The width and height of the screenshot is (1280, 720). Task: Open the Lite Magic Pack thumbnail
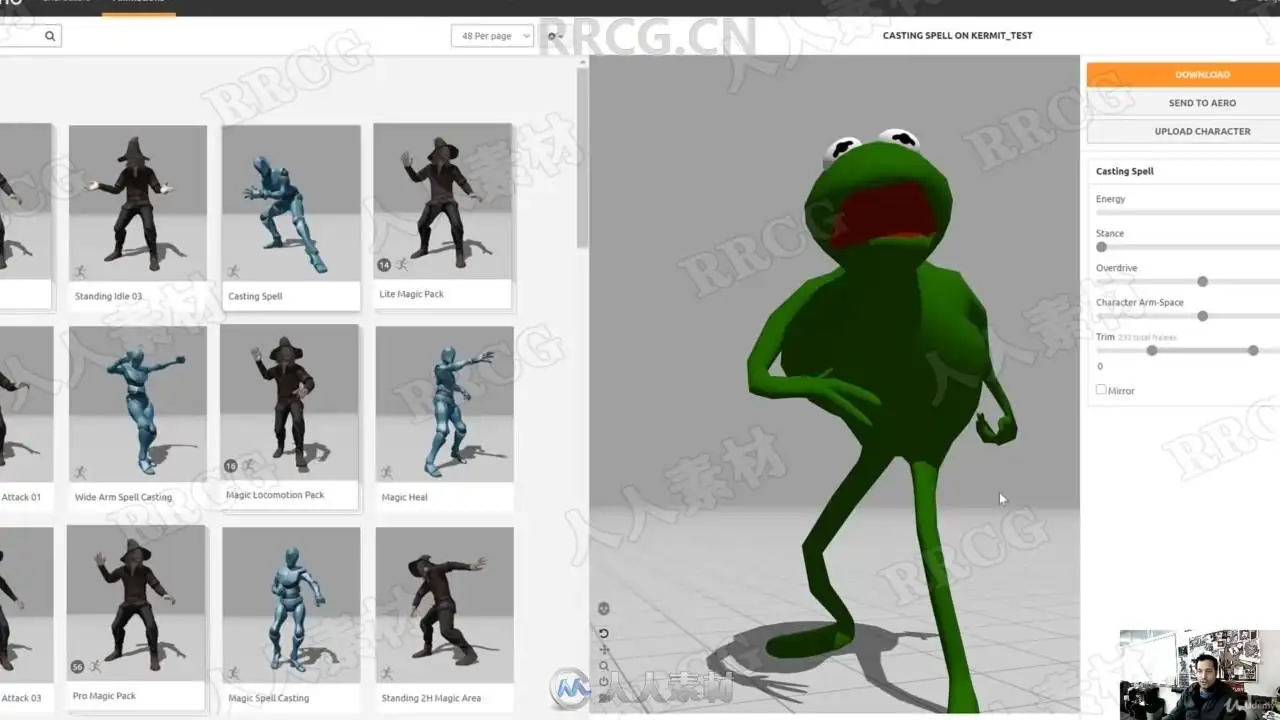443,201
